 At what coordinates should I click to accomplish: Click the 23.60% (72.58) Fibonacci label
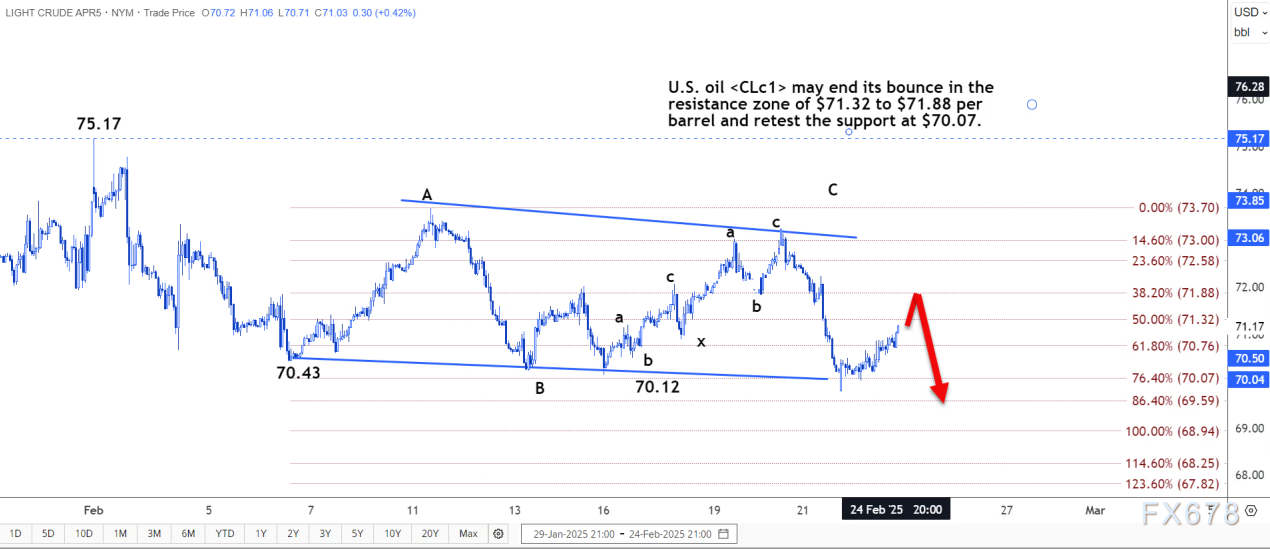1174,261
